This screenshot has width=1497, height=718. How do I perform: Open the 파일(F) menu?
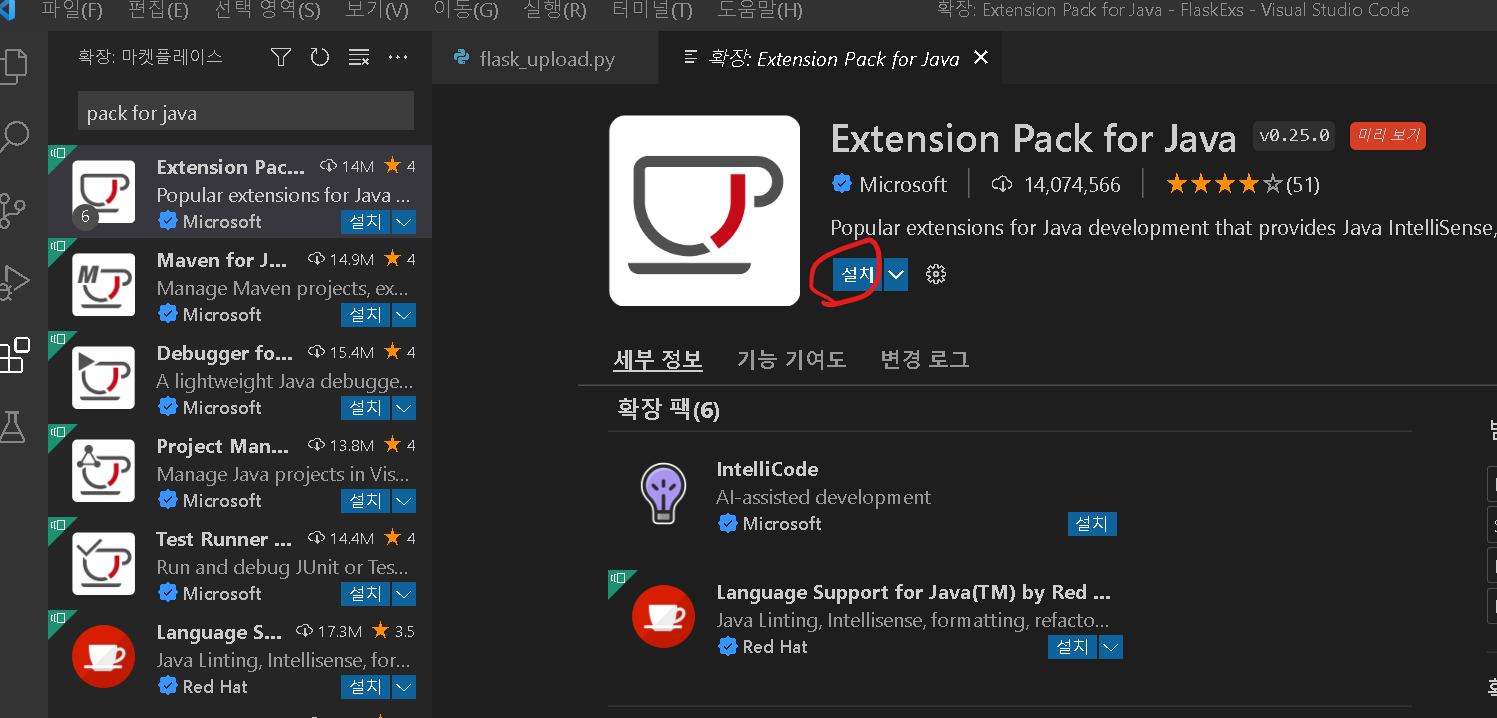pos(73,11)
